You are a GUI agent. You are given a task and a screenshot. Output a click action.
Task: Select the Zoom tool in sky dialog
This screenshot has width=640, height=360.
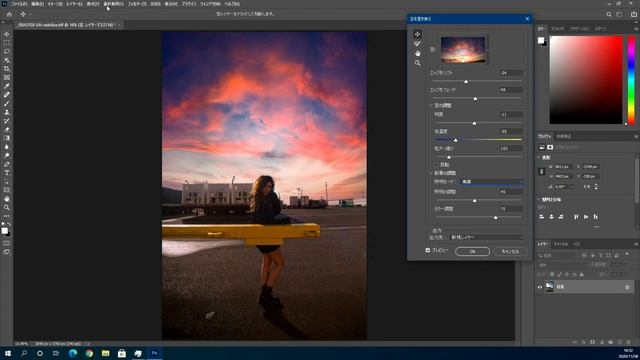coord(417,63)
